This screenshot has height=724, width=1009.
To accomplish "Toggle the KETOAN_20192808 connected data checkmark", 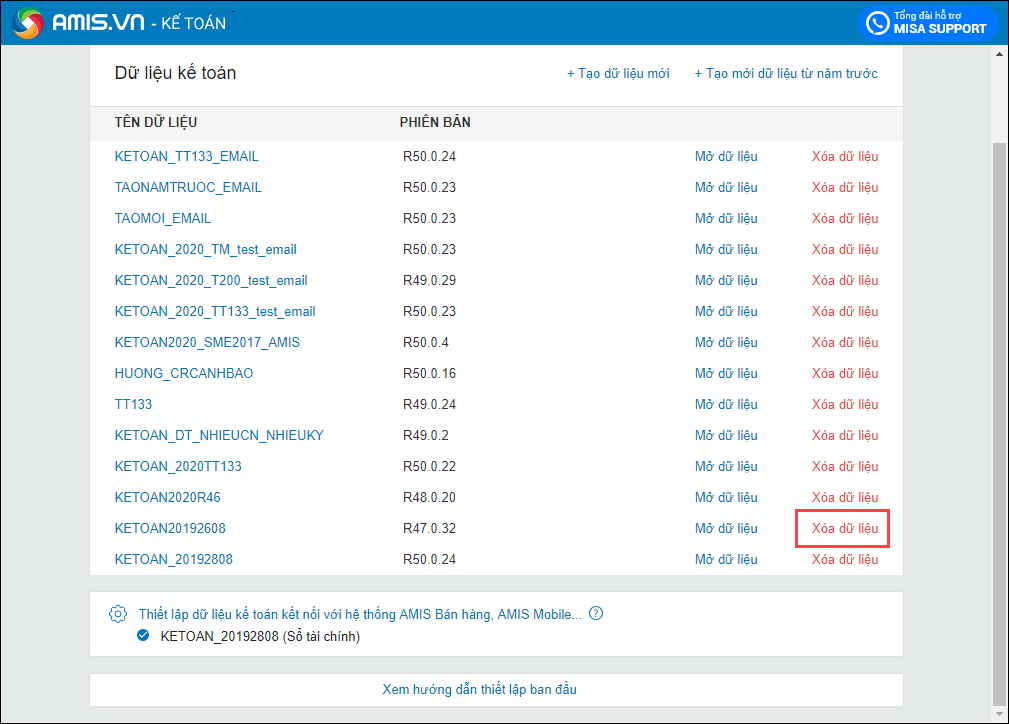I will click(143, 636).
